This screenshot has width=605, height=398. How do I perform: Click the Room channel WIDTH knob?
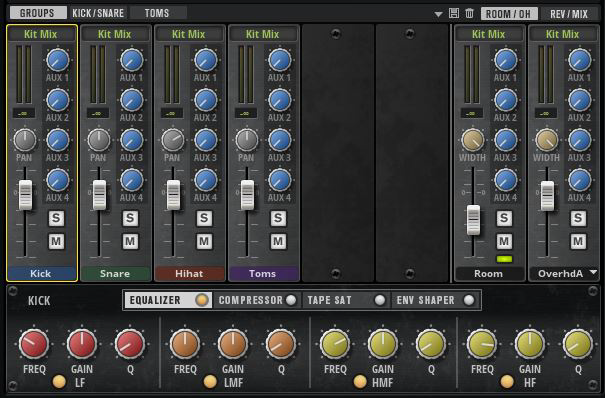473,140
